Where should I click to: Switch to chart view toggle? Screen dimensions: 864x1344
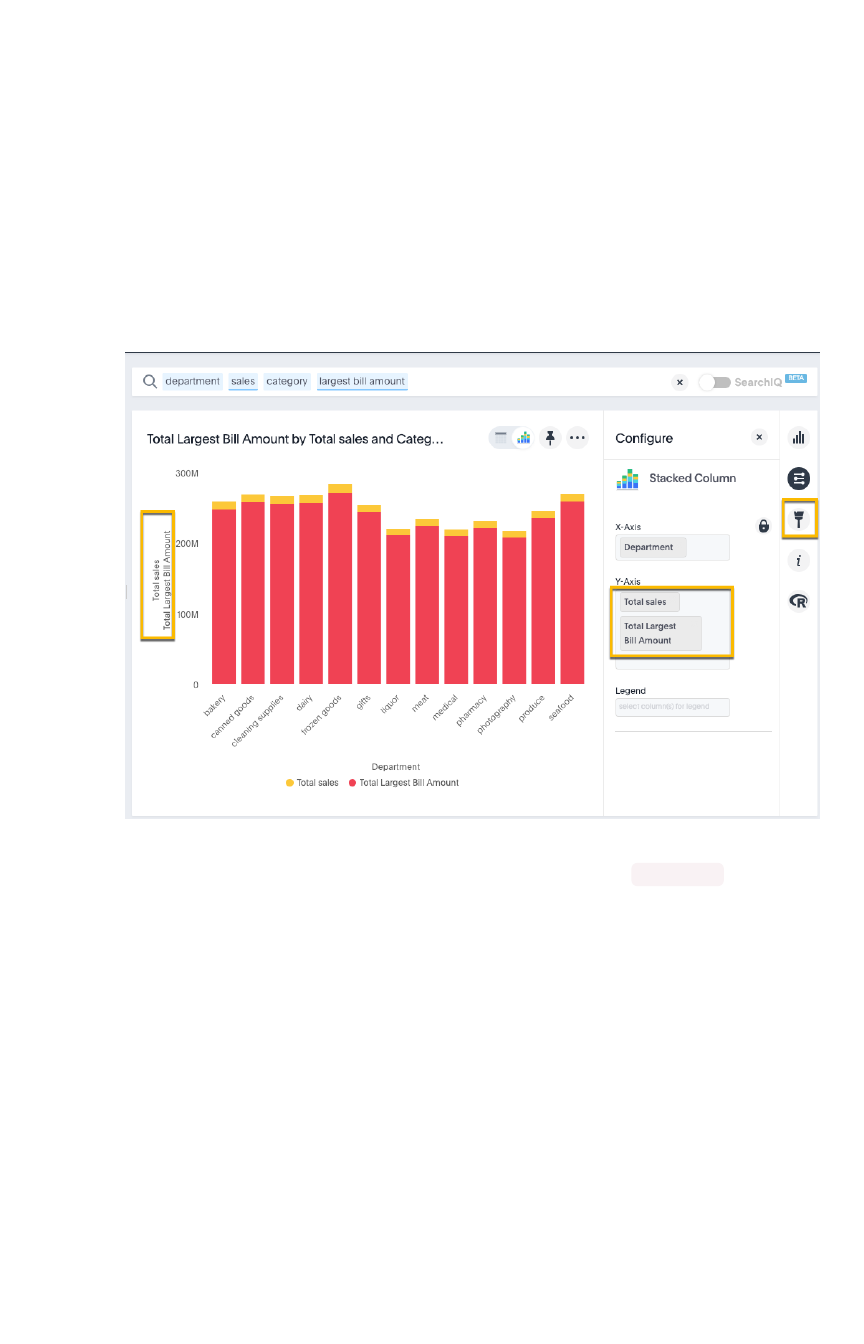click(523, 437)
